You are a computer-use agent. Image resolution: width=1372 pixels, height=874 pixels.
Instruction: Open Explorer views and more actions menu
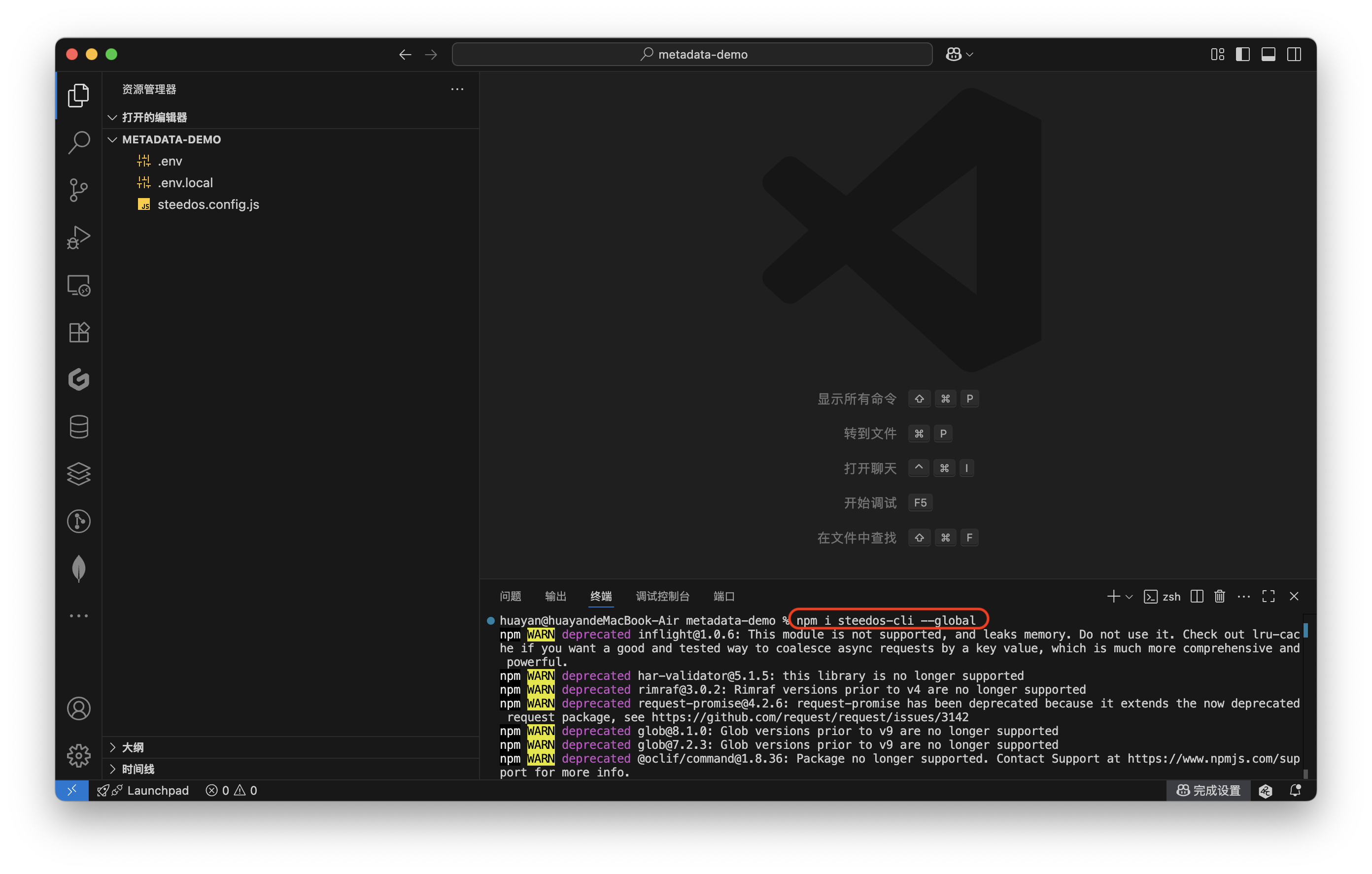point(457,90)
